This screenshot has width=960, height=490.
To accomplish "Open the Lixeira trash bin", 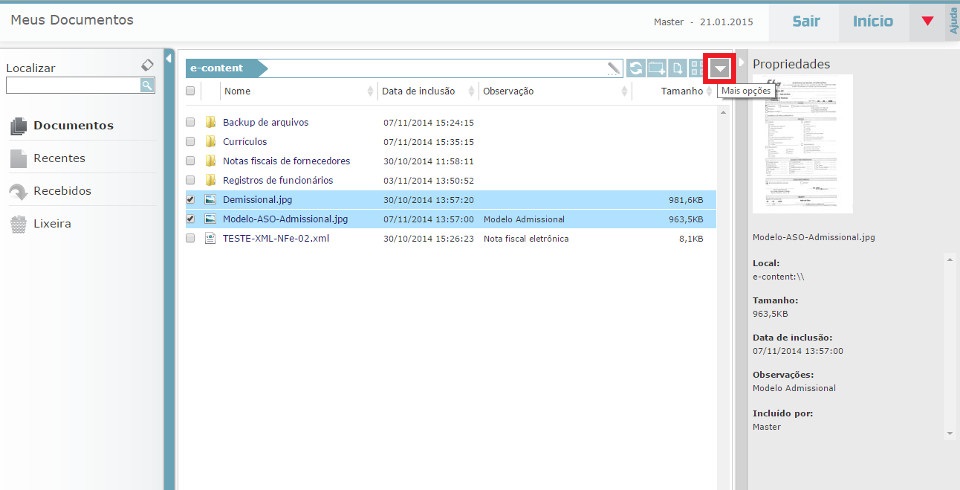I will [52, 224].
